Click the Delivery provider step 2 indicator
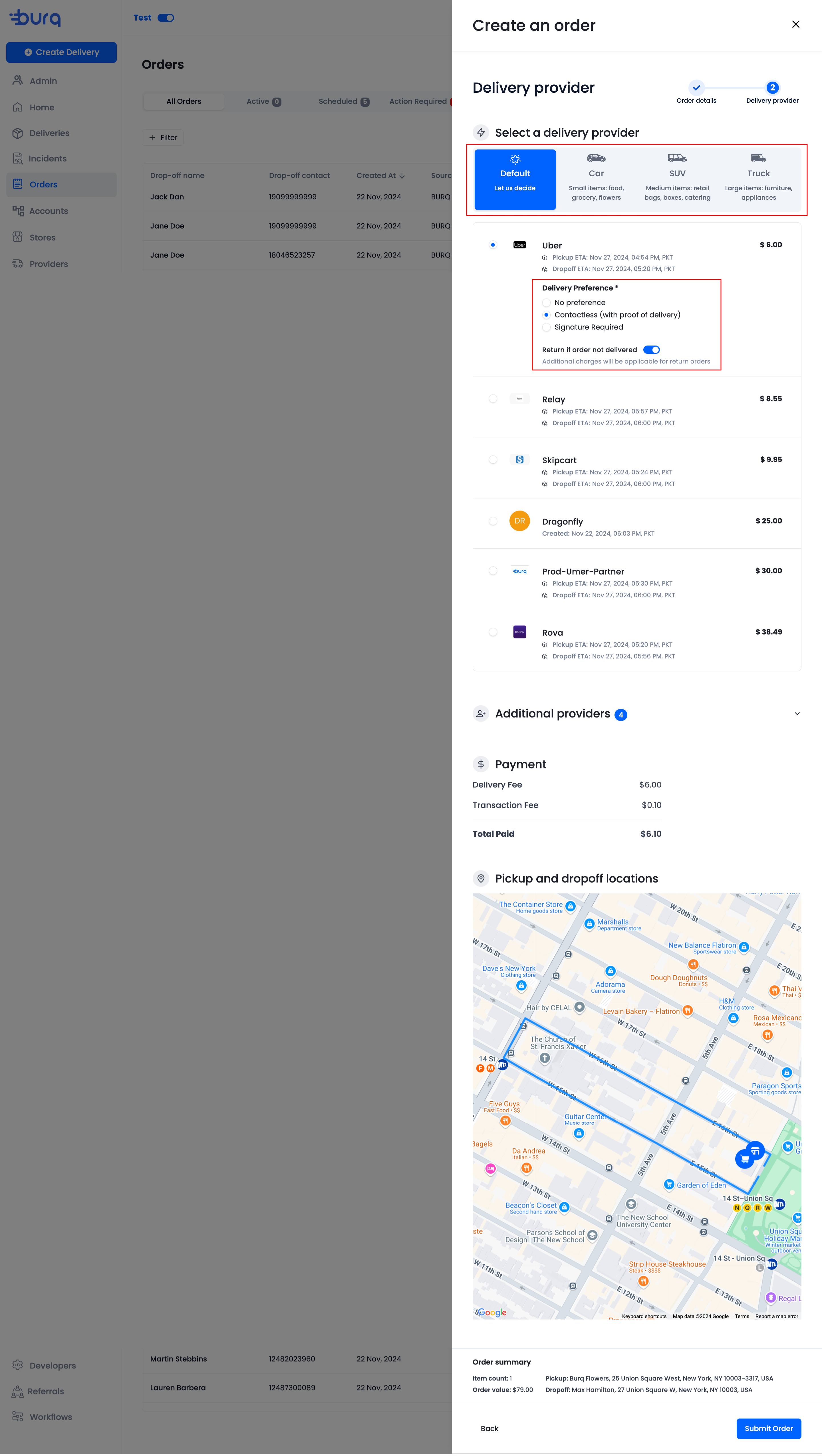The height and width of the screenshot is (1456, 822). coord(772,88)
